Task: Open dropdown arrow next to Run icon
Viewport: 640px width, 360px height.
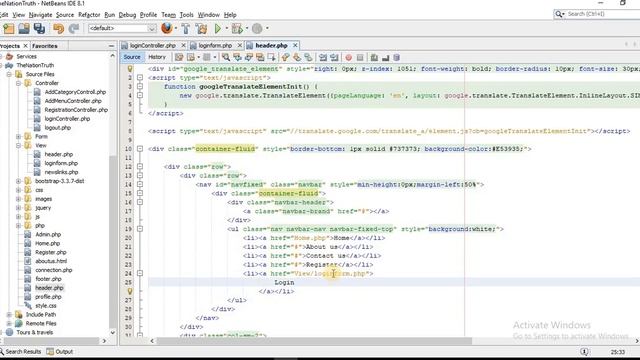Action: pos(227,28)
